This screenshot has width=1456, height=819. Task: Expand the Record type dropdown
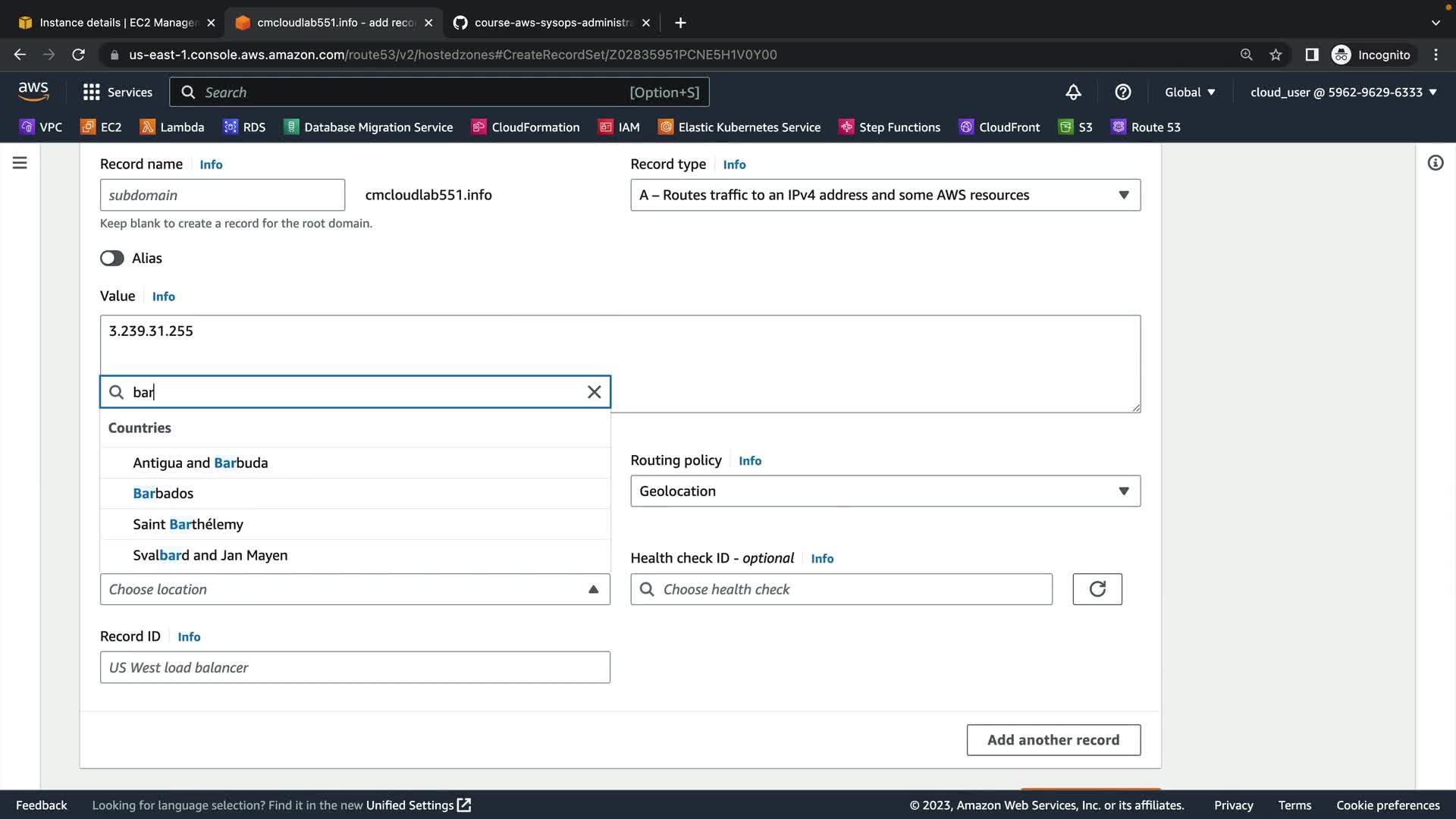click(885, 195)
